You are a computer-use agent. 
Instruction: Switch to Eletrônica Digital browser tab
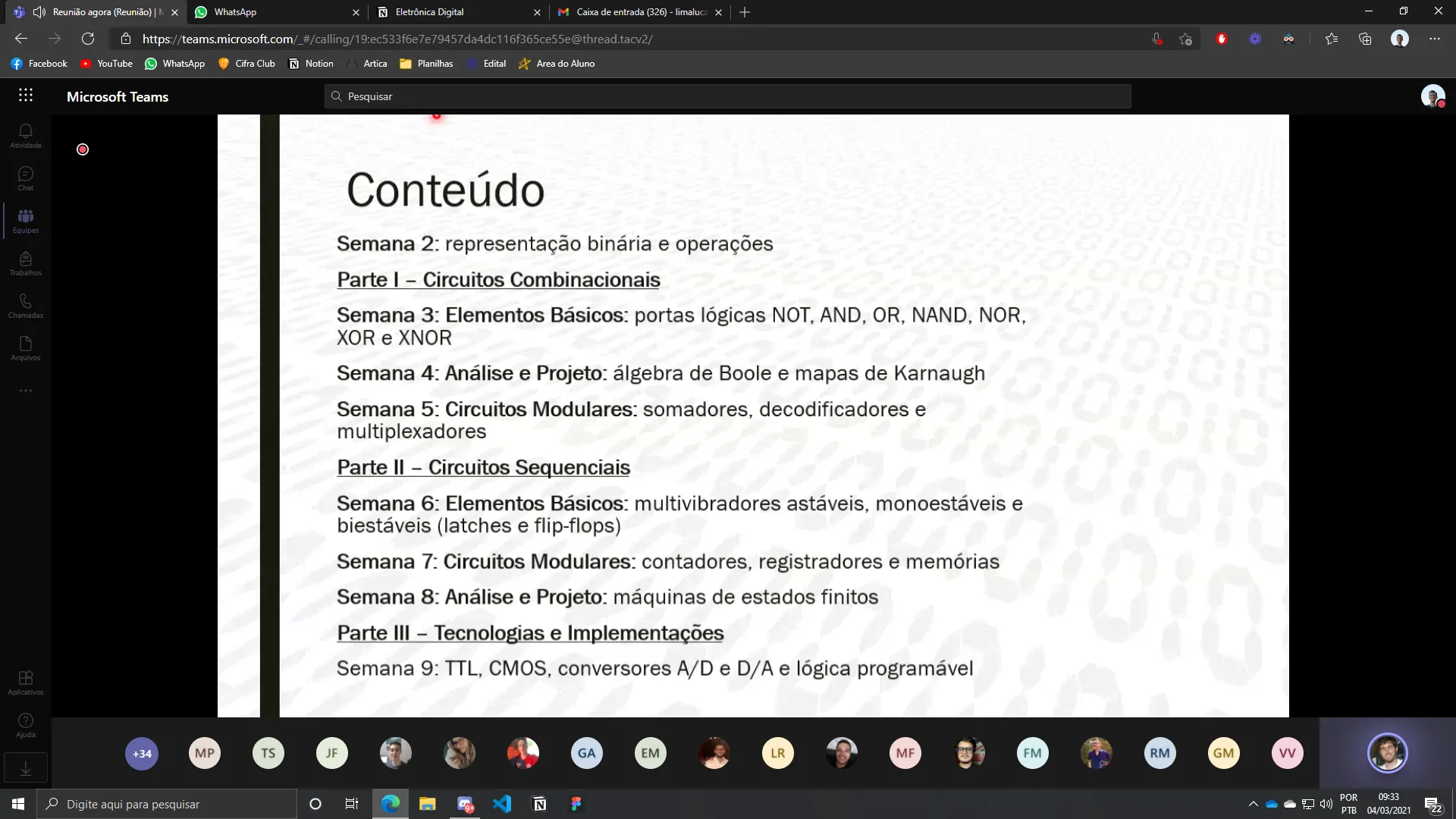tap(429, 12)
